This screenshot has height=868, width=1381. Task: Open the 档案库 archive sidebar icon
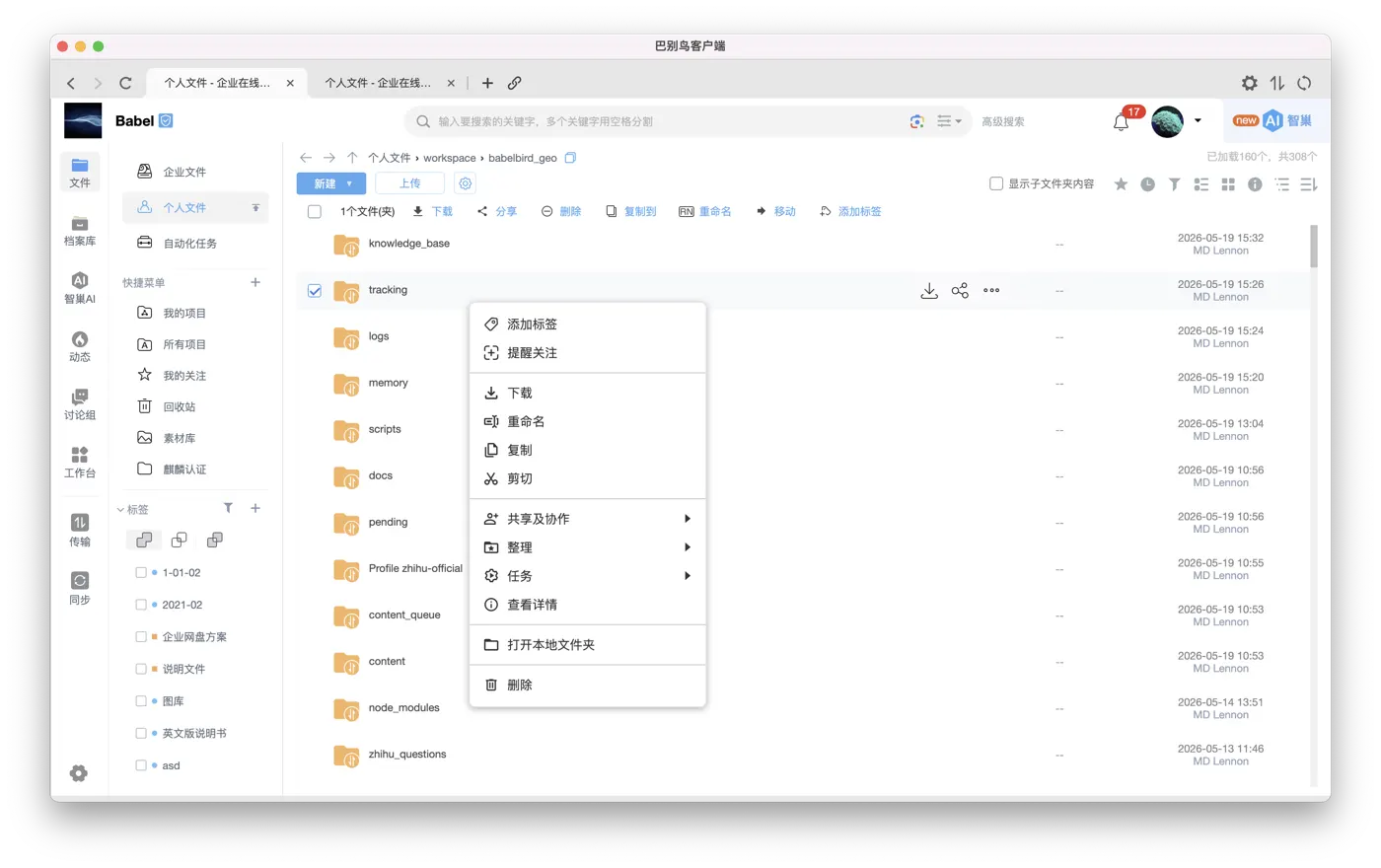pyautogui.click(x=80, y=231)
